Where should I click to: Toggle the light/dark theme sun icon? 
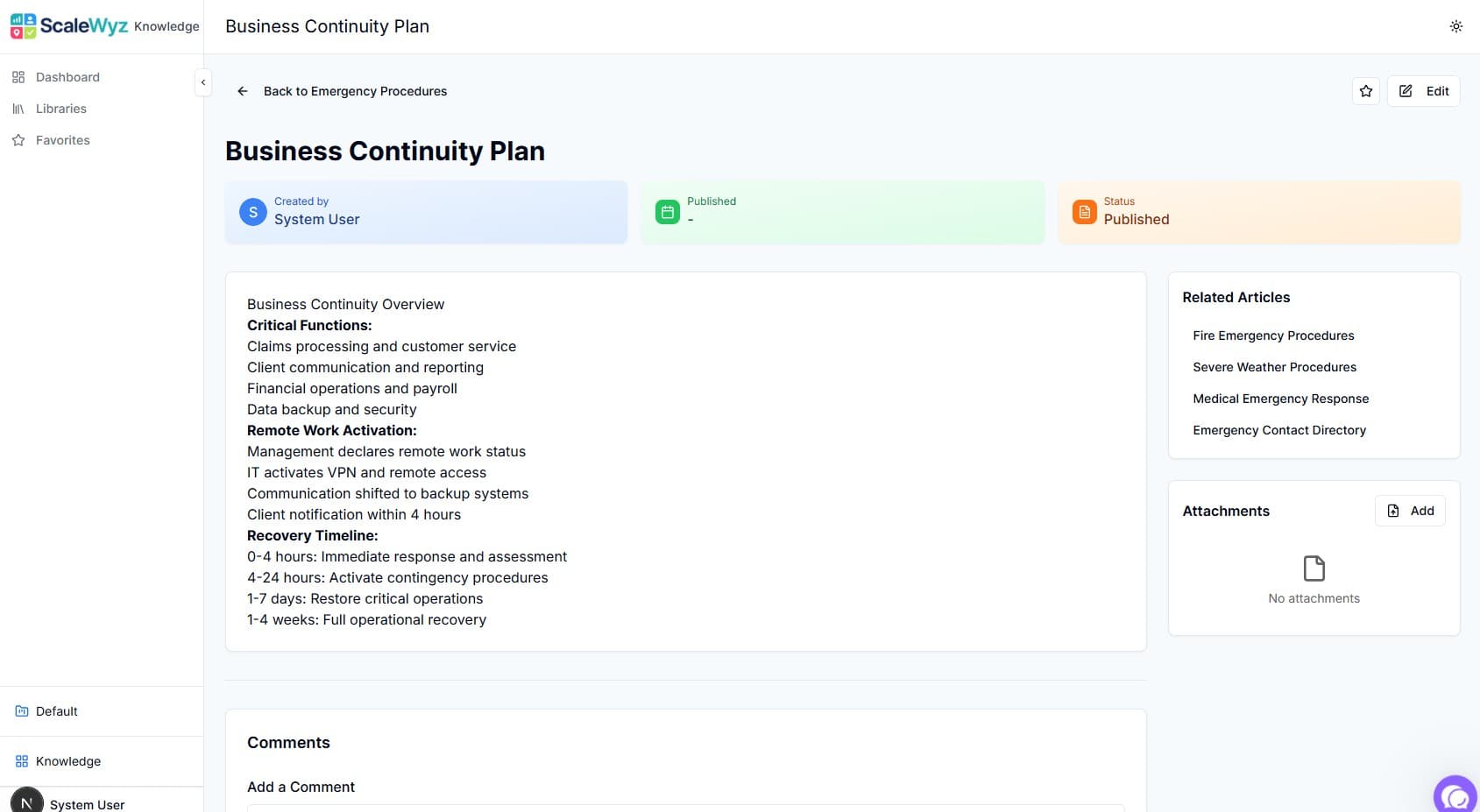click(1455, 26)
